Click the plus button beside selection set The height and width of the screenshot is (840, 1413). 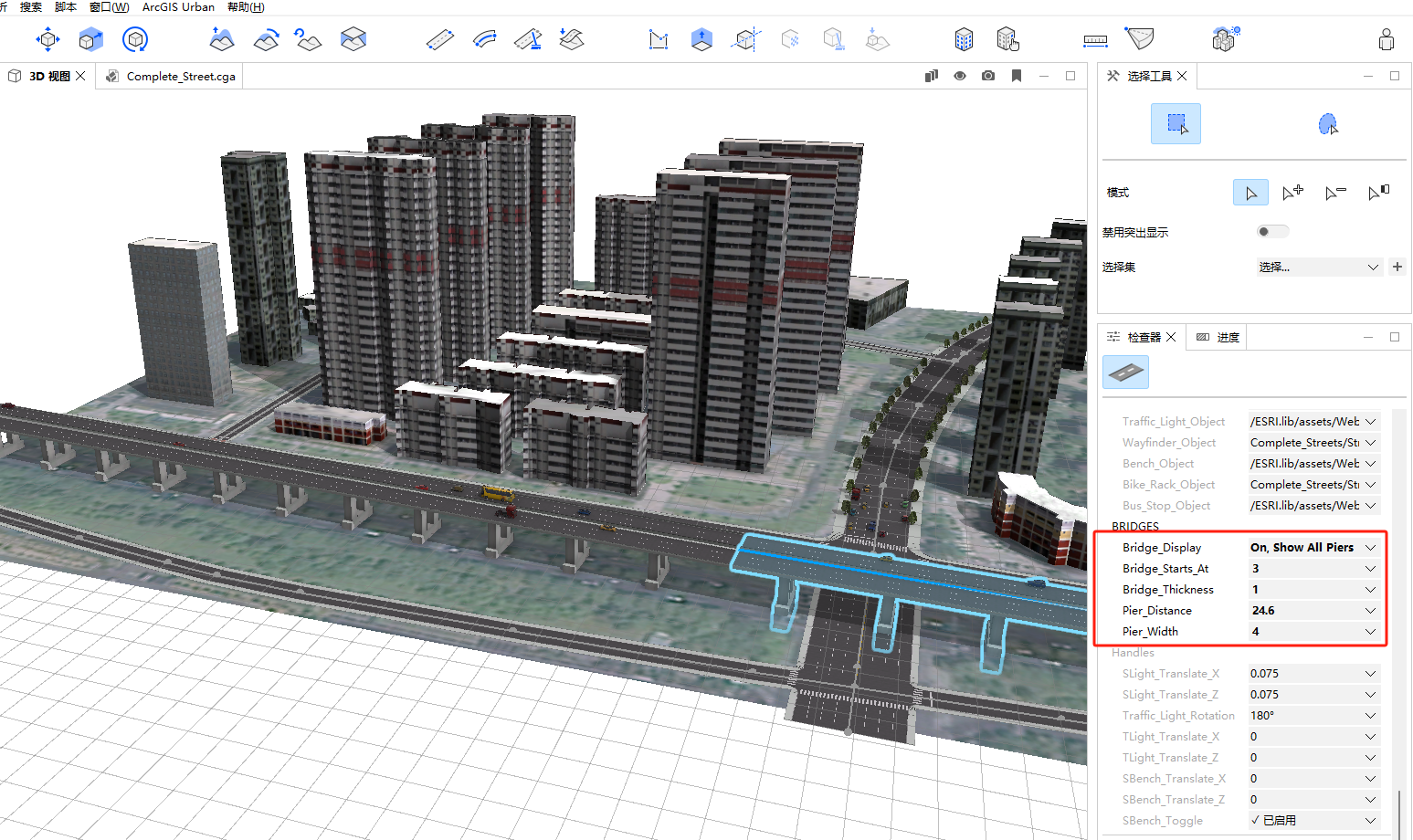1397,268
